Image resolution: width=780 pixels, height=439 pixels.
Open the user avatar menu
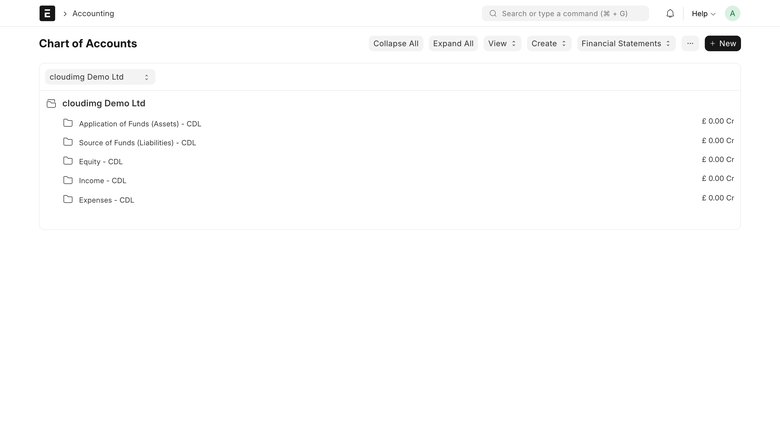pos(732,13)
